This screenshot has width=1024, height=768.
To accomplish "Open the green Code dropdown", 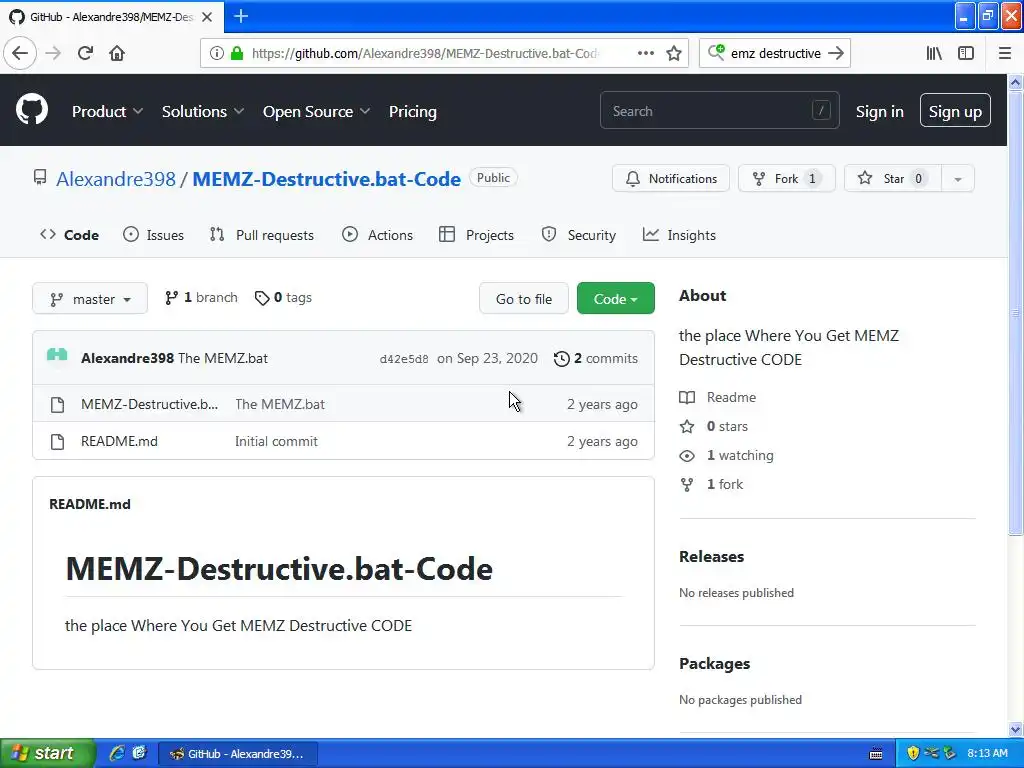I will coord(615,298).
